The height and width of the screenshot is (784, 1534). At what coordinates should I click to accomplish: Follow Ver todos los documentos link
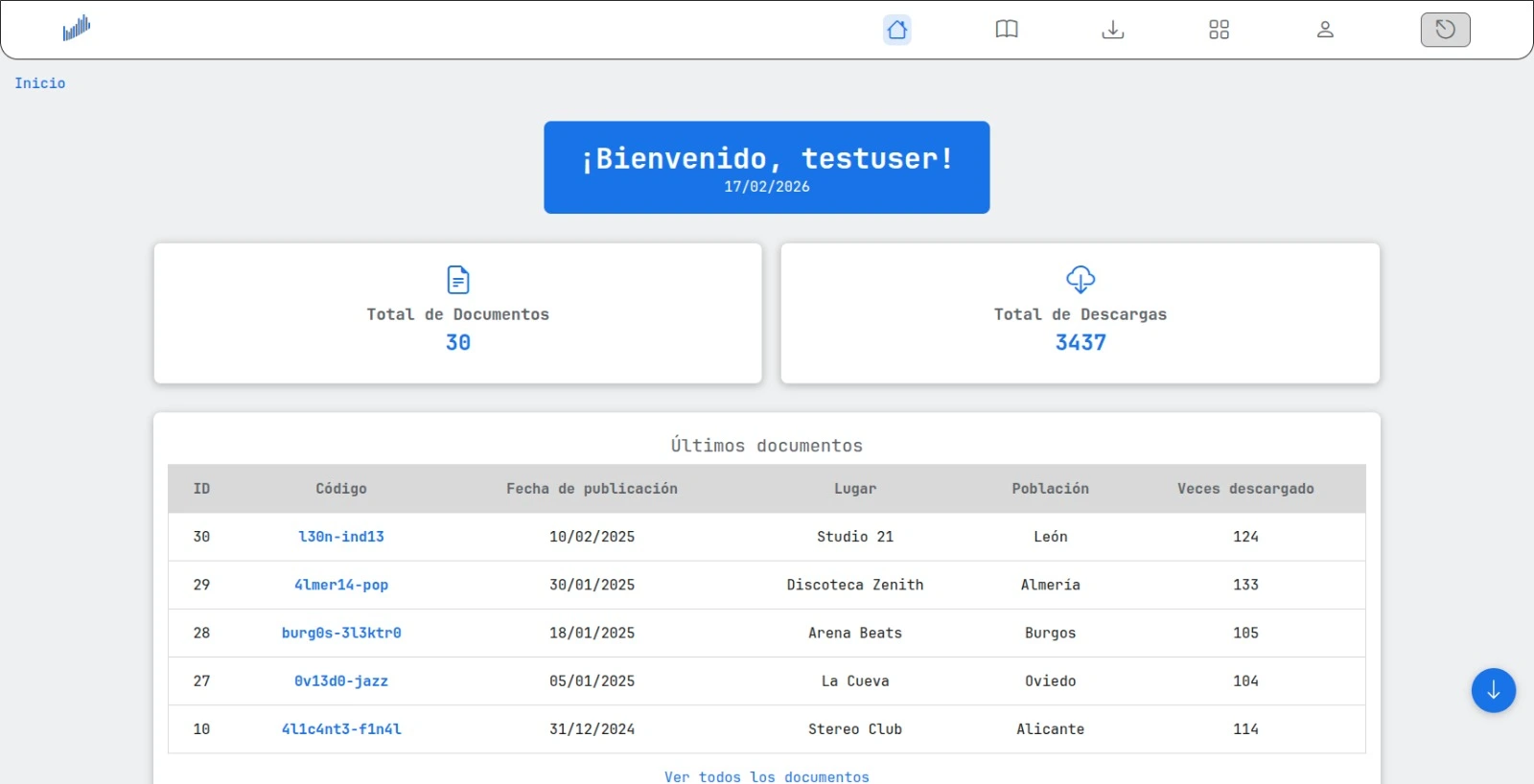(x=767, y=776)
